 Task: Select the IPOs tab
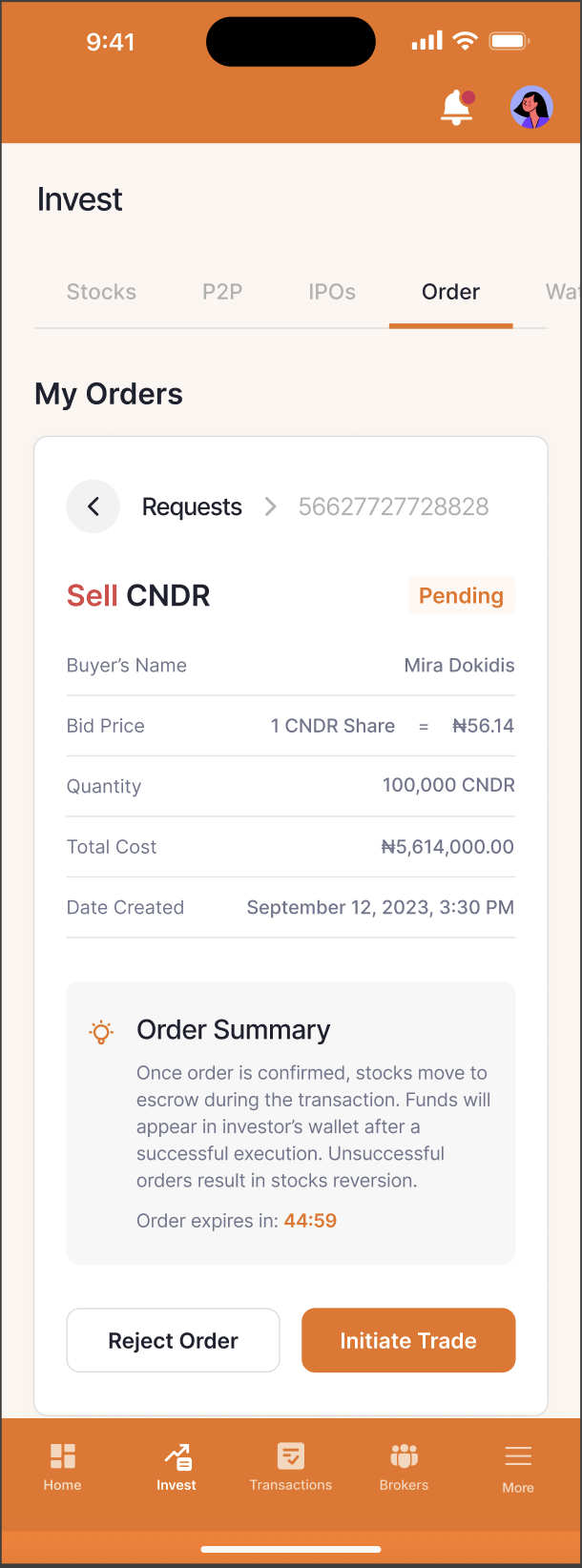tap(332, 292)
